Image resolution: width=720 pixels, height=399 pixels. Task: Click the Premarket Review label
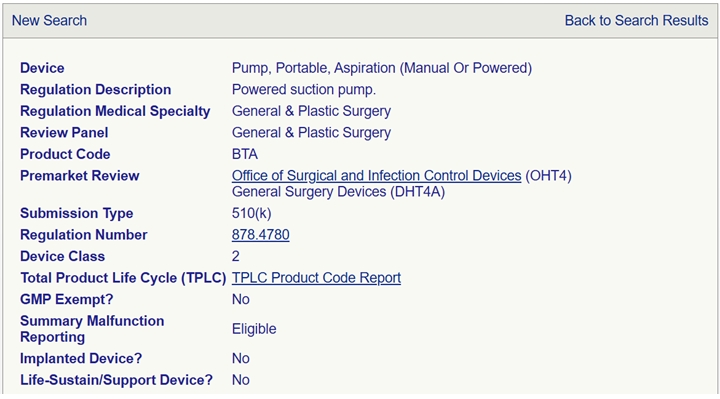tap(80, 176)
